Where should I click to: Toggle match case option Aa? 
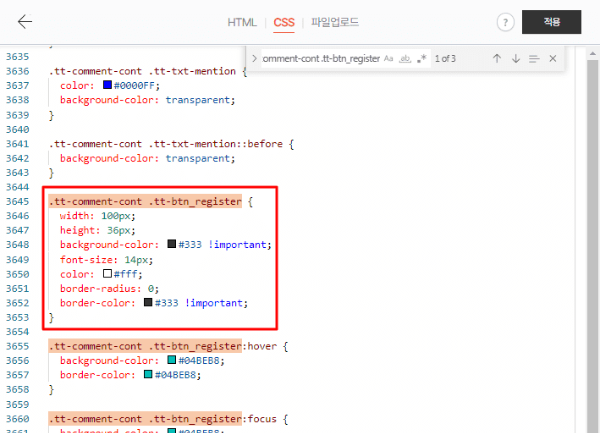pyautogui.click(x=388, y=59)
